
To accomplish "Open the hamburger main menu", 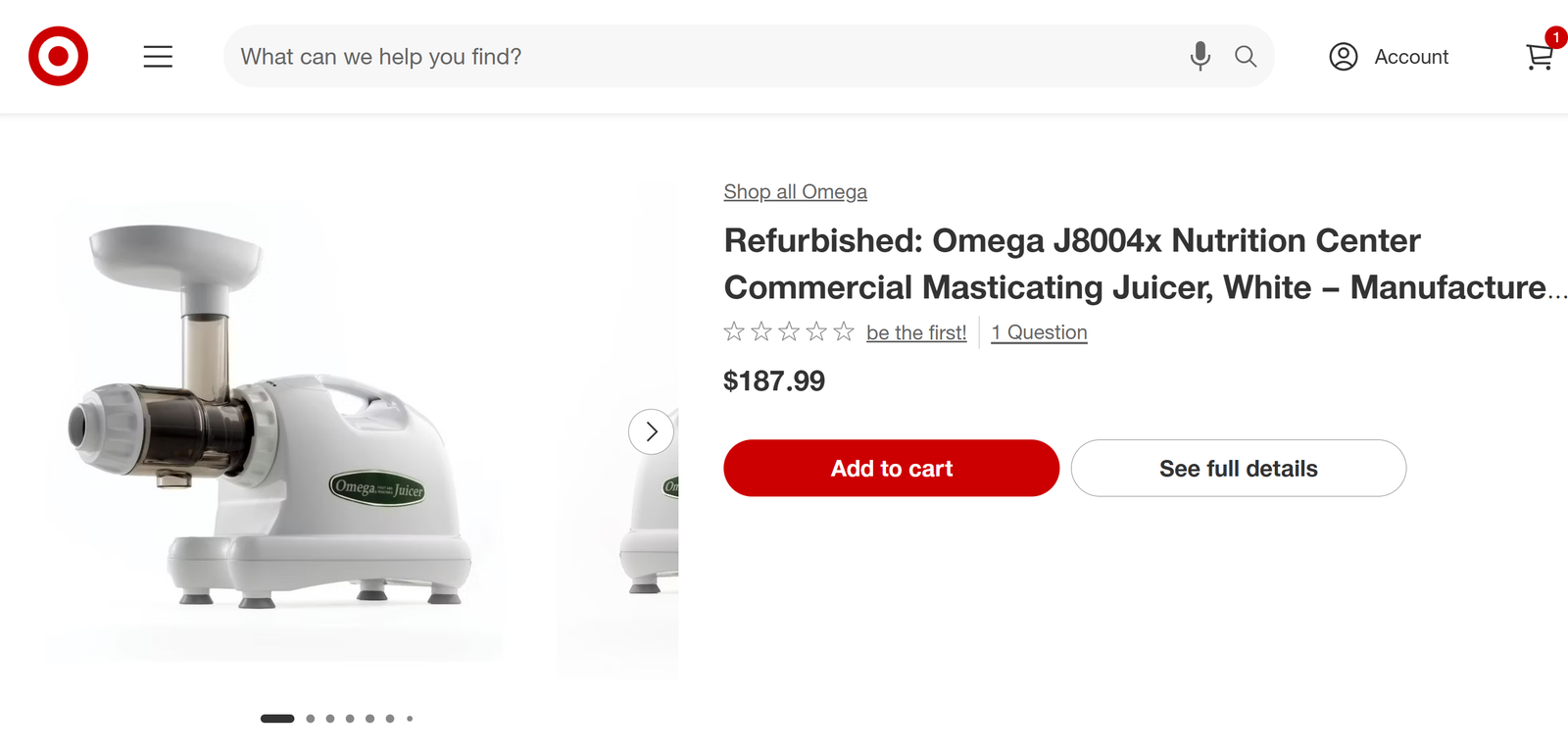I will [158, 57].
